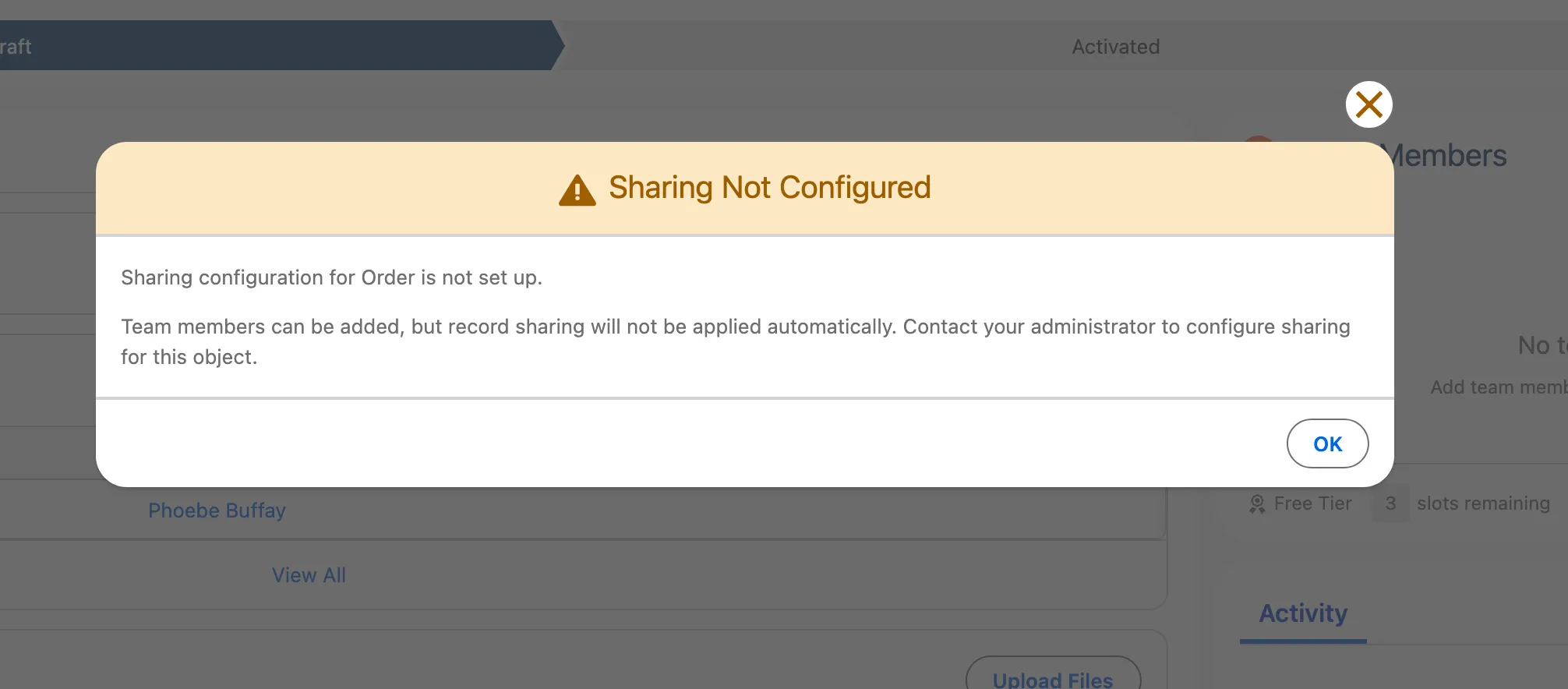
Task: Switch to the Activity tab
Action: click(1302, 613)
